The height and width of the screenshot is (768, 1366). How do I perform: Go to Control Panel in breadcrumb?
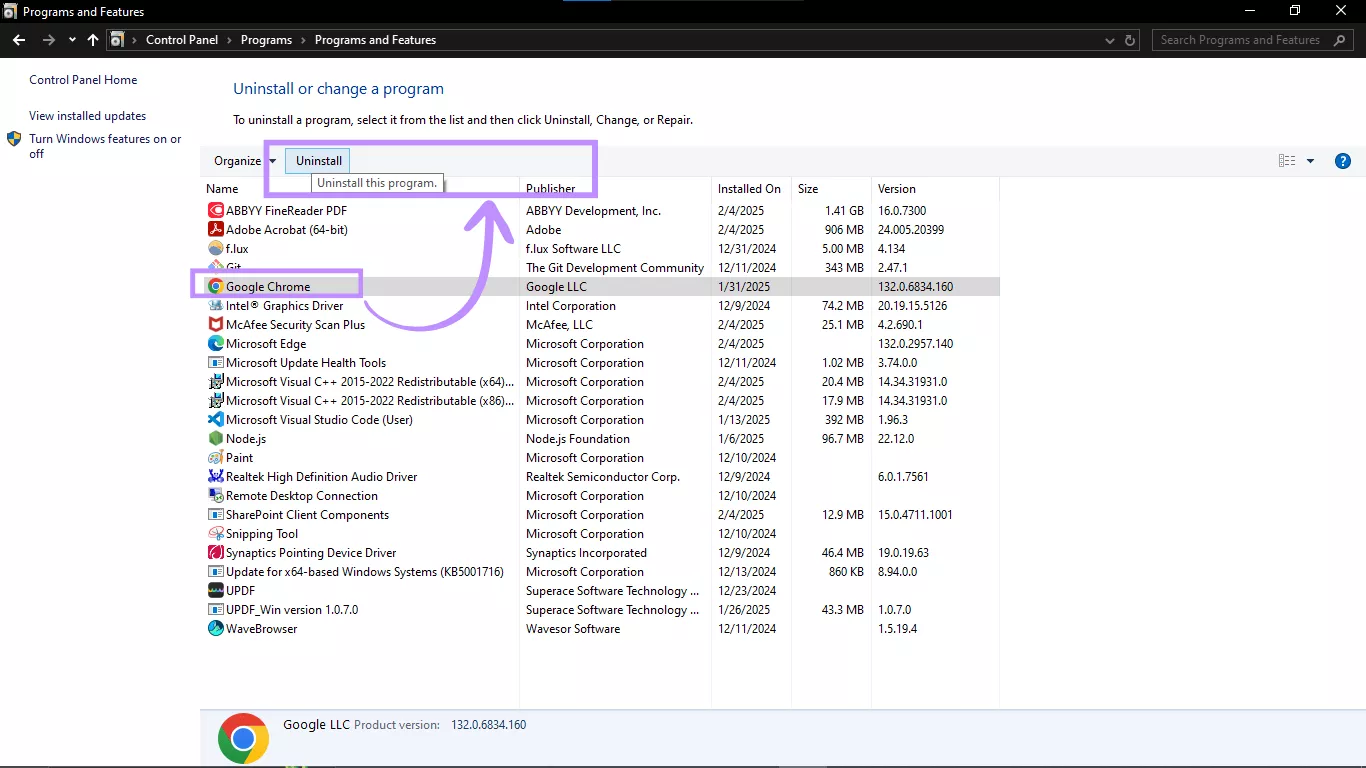[182, 40]
